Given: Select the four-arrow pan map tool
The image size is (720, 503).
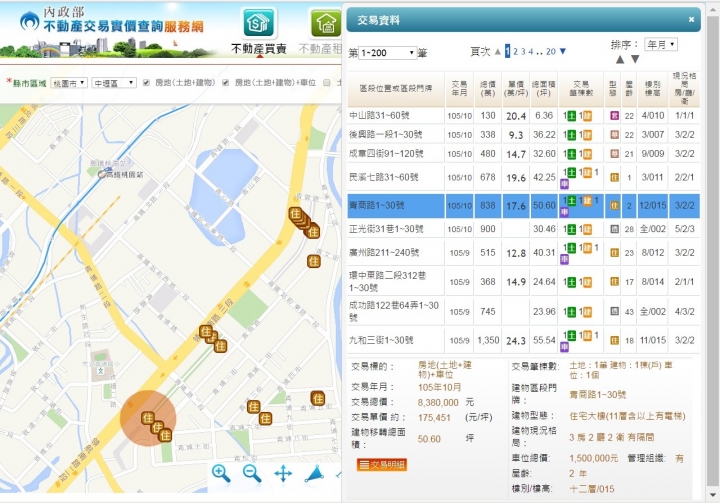Looking at the screenshot, I should (283, 474).
